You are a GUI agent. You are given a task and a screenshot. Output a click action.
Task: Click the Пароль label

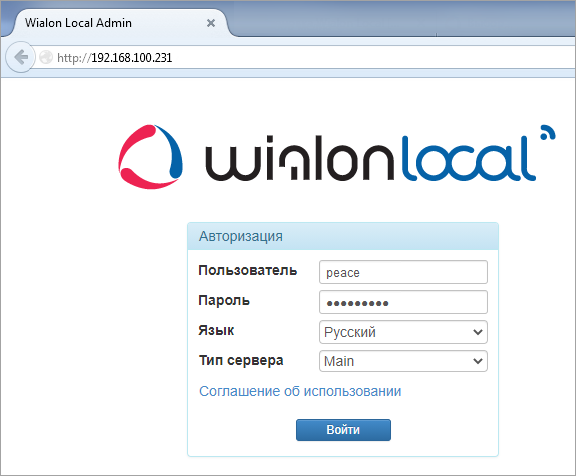(x=224, y=300)
